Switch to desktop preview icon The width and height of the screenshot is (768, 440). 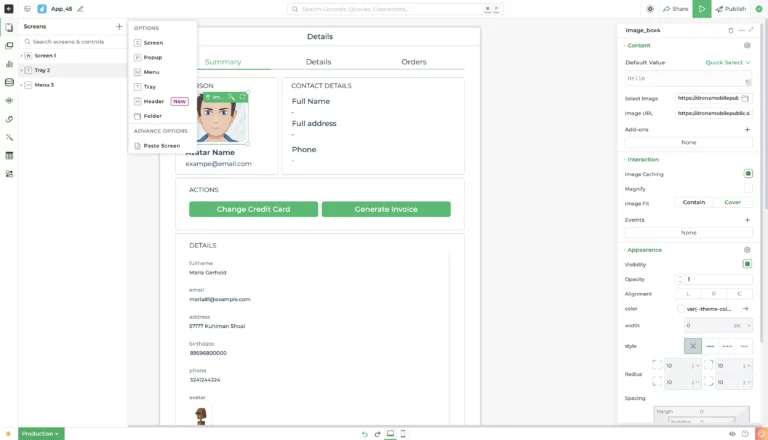[390, 434]
